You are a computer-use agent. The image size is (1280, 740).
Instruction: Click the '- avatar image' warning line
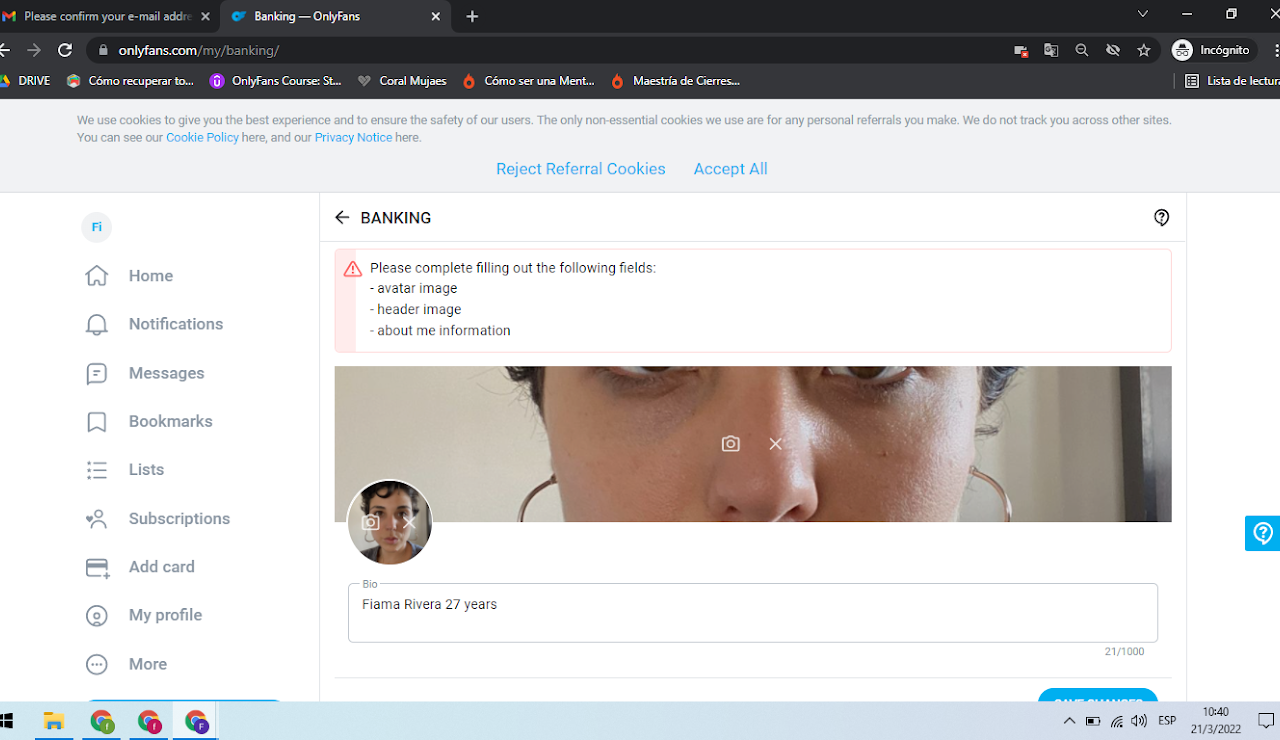414,288
